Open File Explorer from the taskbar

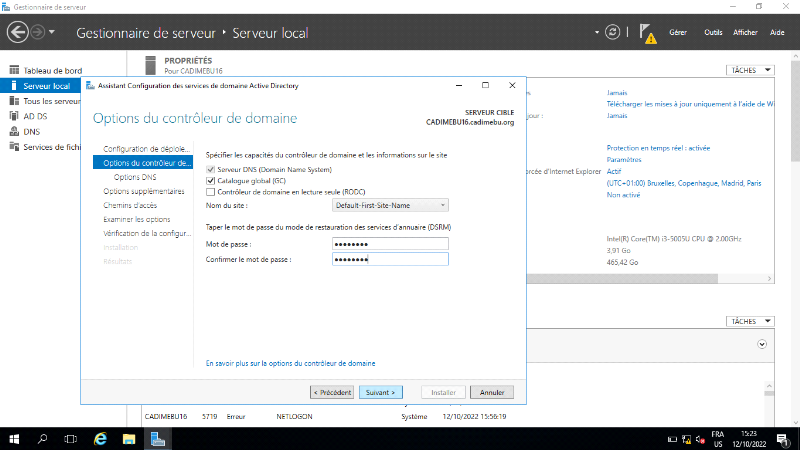129,438
